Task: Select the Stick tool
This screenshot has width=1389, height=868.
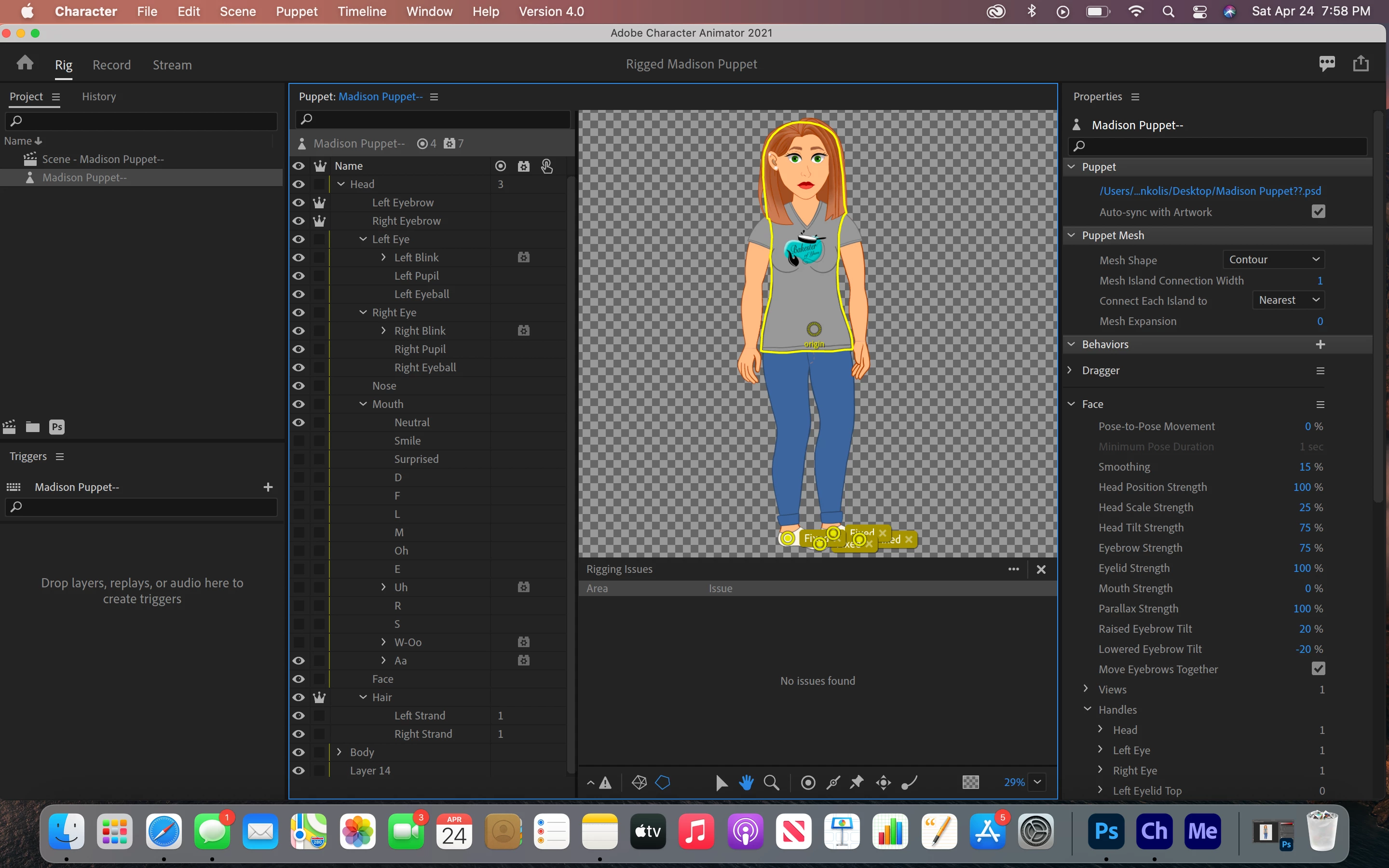Action: (833, 783)
